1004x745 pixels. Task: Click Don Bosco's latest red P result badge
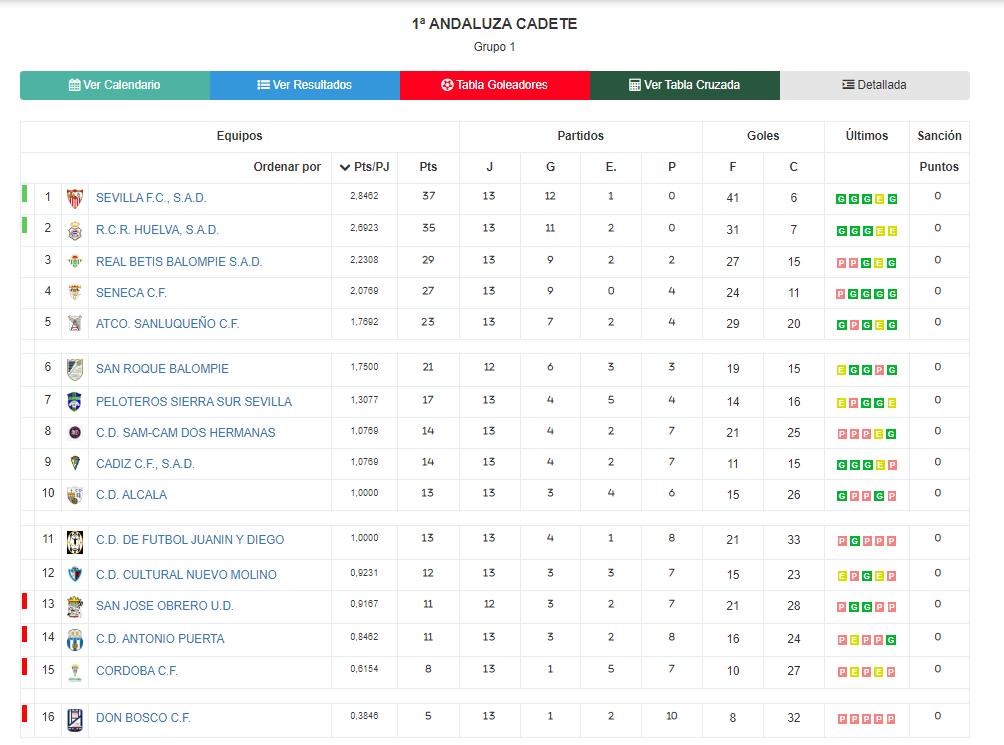tap(891, 719)
